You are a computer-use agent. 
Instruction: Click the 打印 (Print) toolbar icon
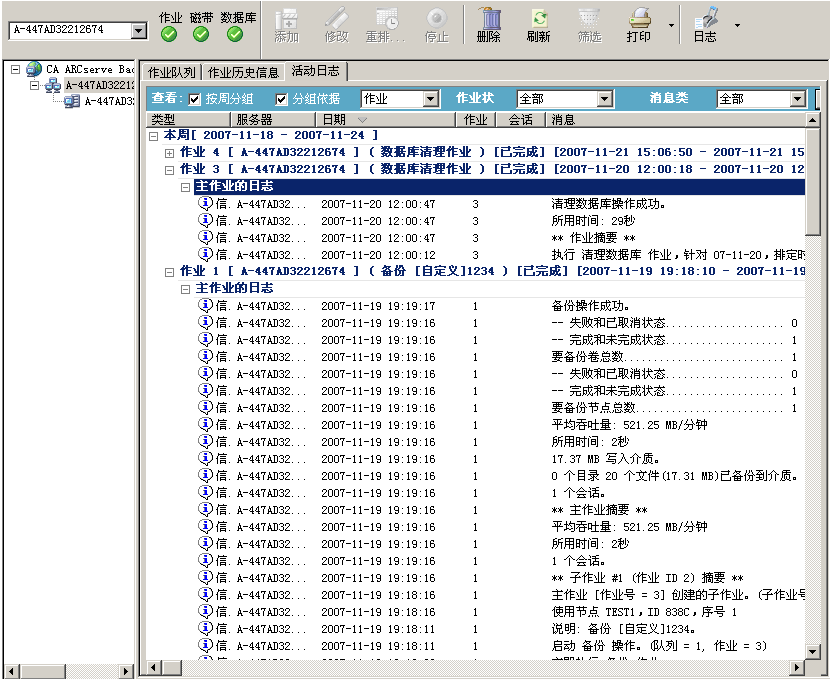point(640,25)
